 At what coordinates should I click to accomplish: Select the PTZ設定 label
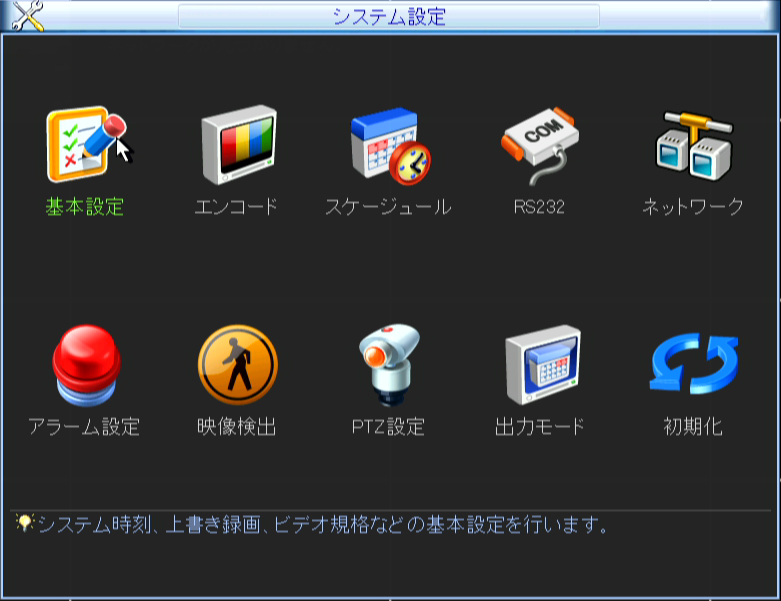(x=388, y=427)
